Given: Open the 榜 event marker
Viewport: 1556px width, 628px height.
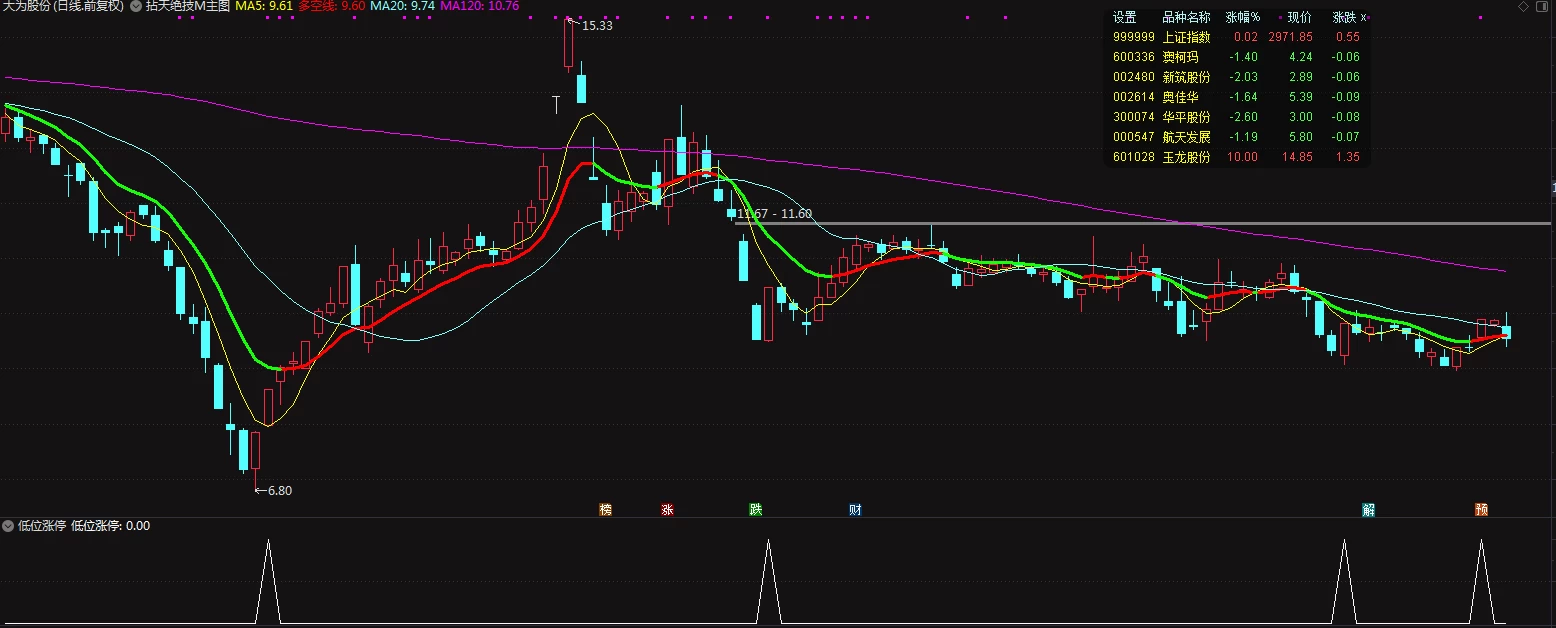Looking at the screenshot, I should click(605, 510).
